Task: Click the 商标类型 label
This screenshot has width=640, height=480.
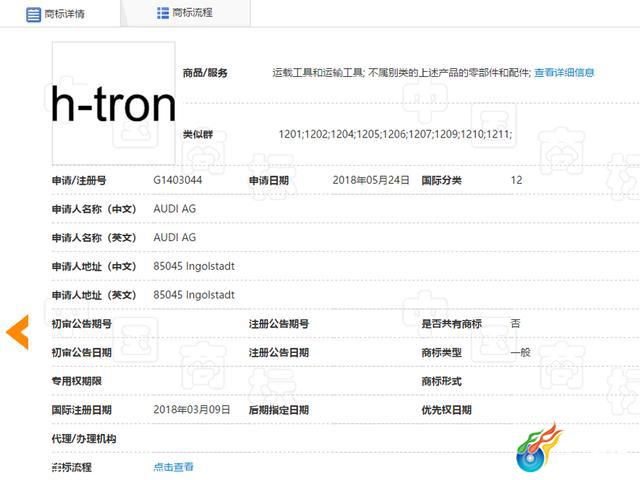Action: coord(441,352)
